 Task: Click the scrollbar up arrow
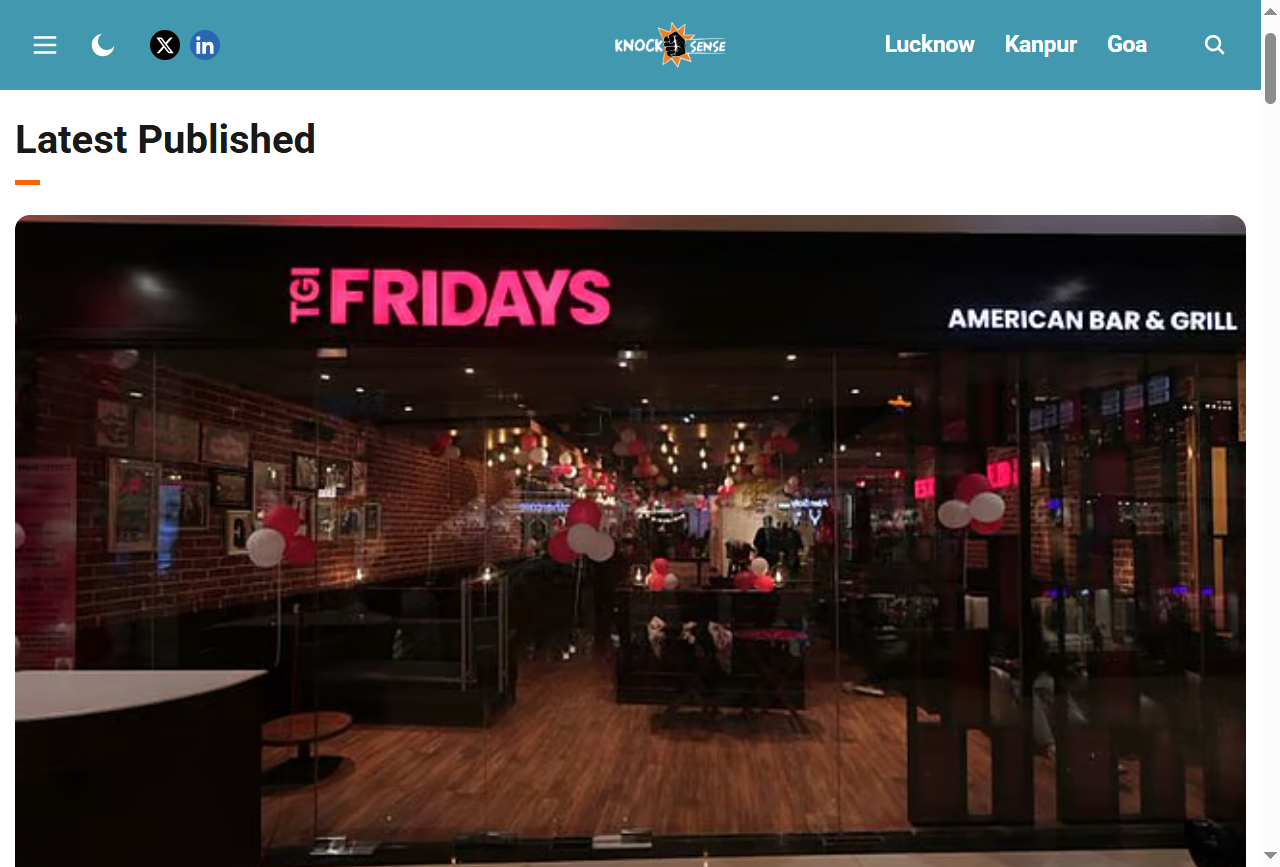(1270, 10)
